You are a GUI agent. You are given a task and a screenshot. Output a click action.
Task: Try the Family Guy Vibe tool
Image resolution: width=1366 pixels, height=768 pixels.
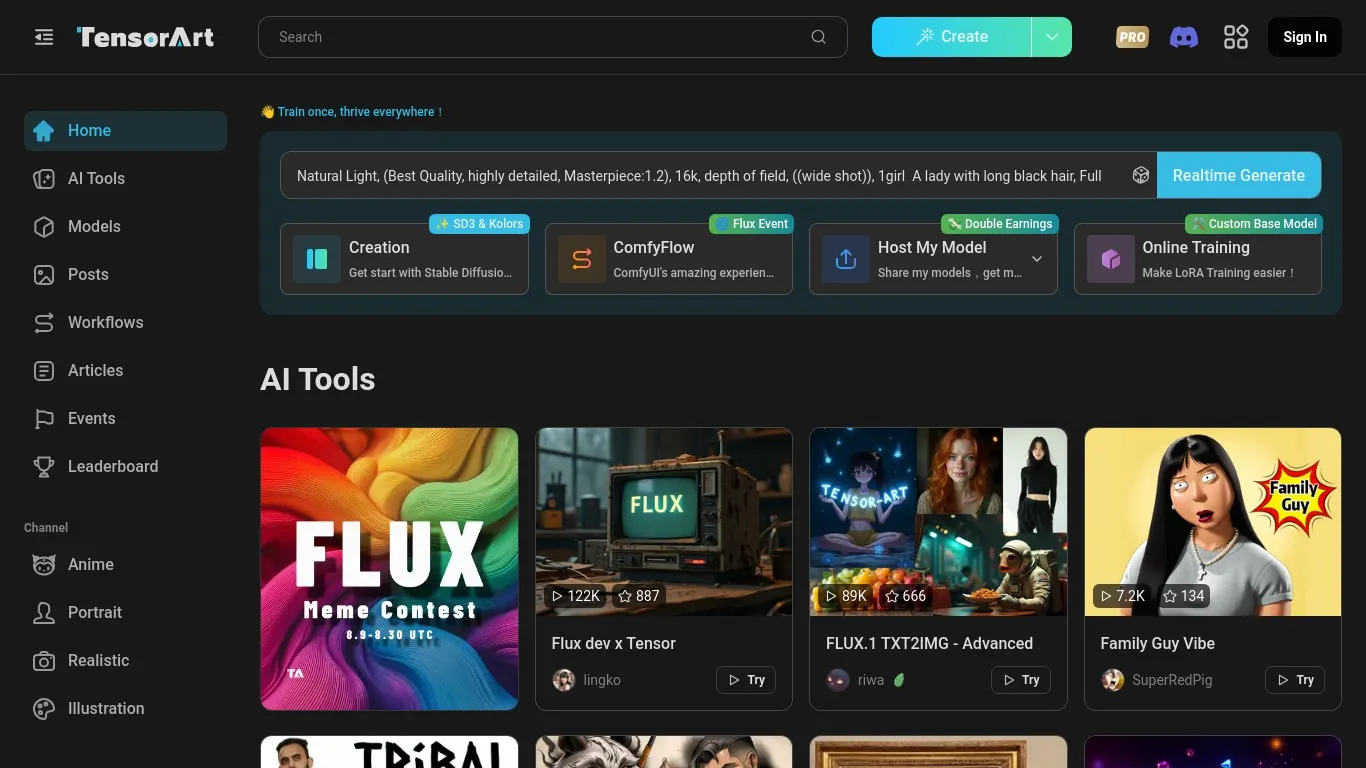pyautogui.click(x=1295, y=680)
